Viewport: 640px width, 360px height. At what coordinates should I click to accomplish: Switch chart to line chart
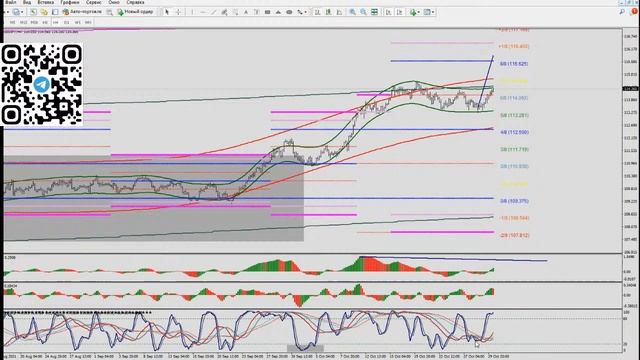(339, 12)
